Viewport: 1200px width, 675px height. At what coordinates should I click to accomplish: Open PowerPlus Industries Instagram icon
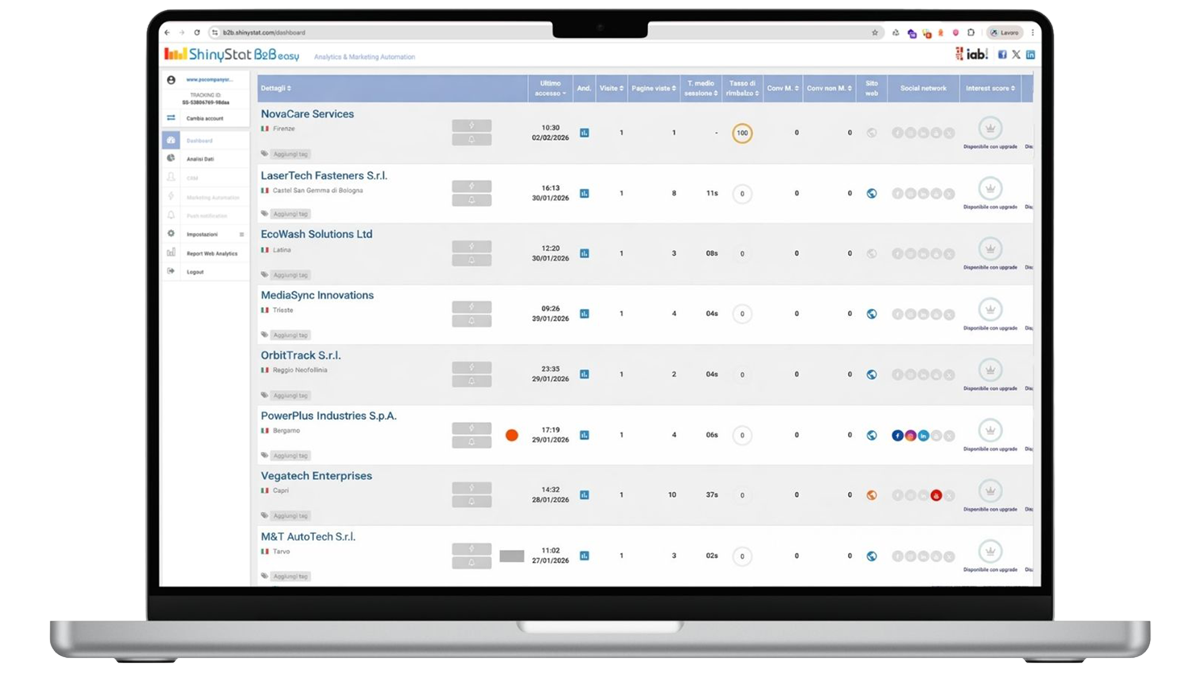pyautogui.click(x=910, y=435)
